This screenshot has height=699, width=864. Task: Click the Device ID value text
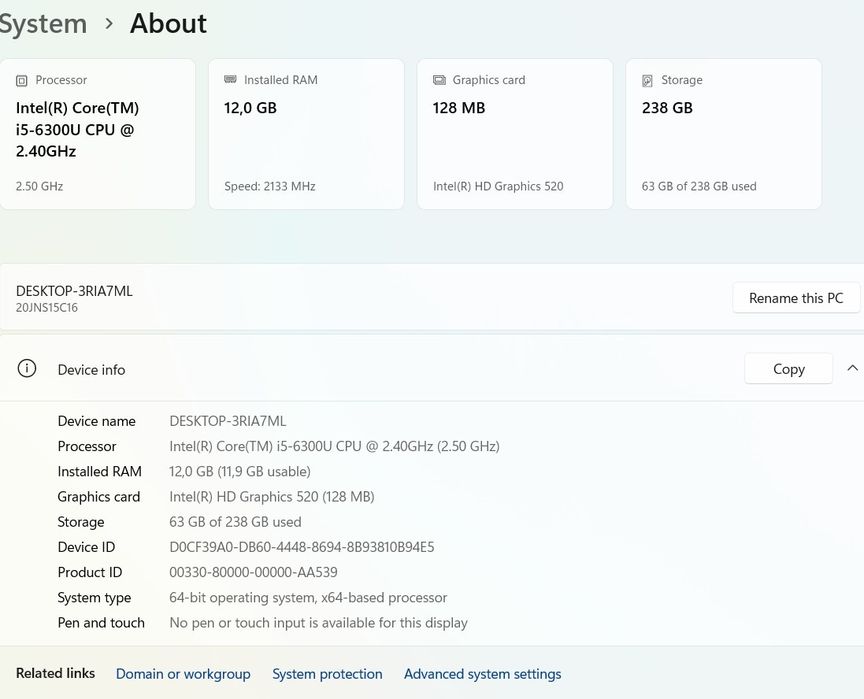(301, 547)
